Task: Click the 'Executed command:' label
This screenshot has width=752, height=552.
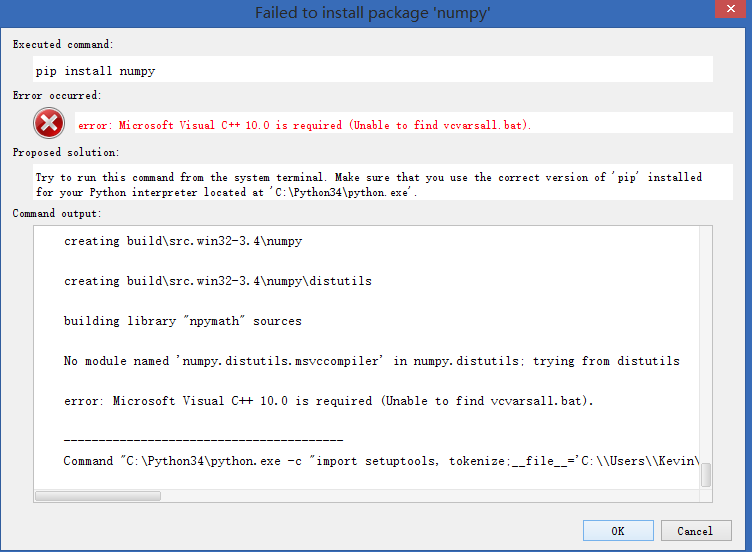Action: (x=63, y=44)
